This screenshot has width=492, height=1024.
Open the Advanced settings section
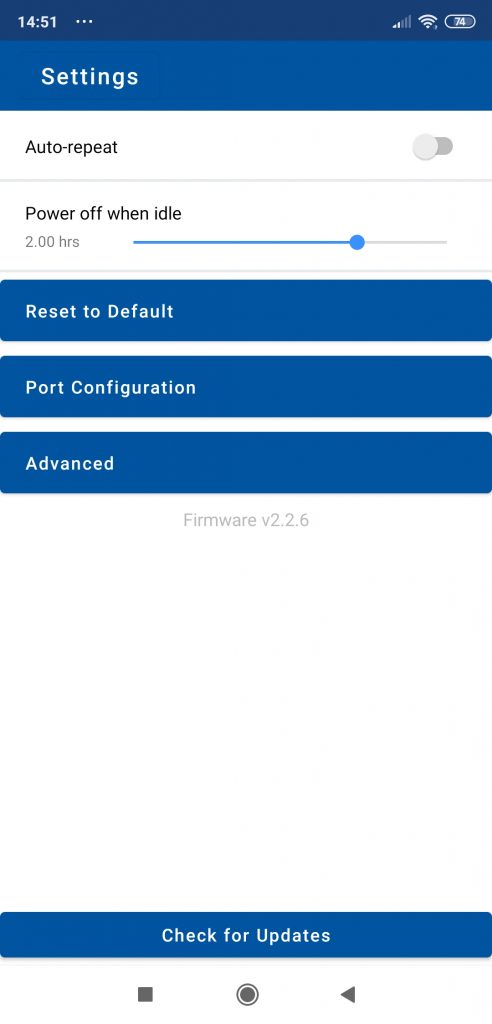(x=246, y=462)
